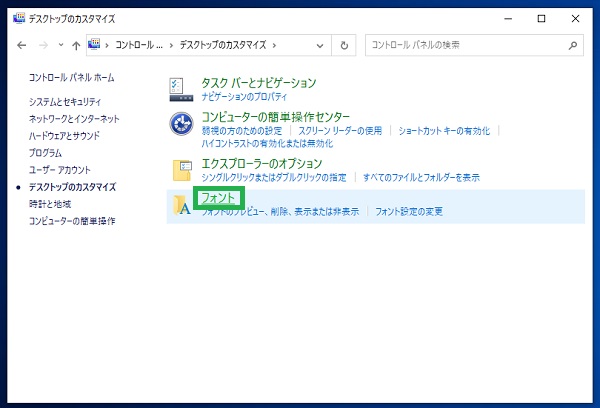Go up one level with Up arrow
Image resolution: width=600 pixels, height=408 pixels.
pyautogui.click(x=76, y=46)
